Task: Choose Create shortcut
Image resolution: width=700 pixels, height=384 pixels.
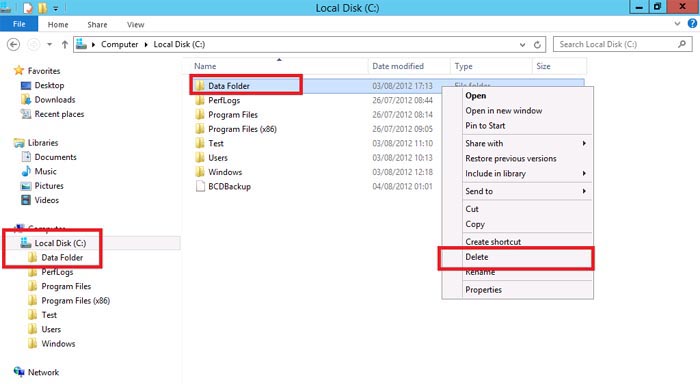Action: [493, 242]
